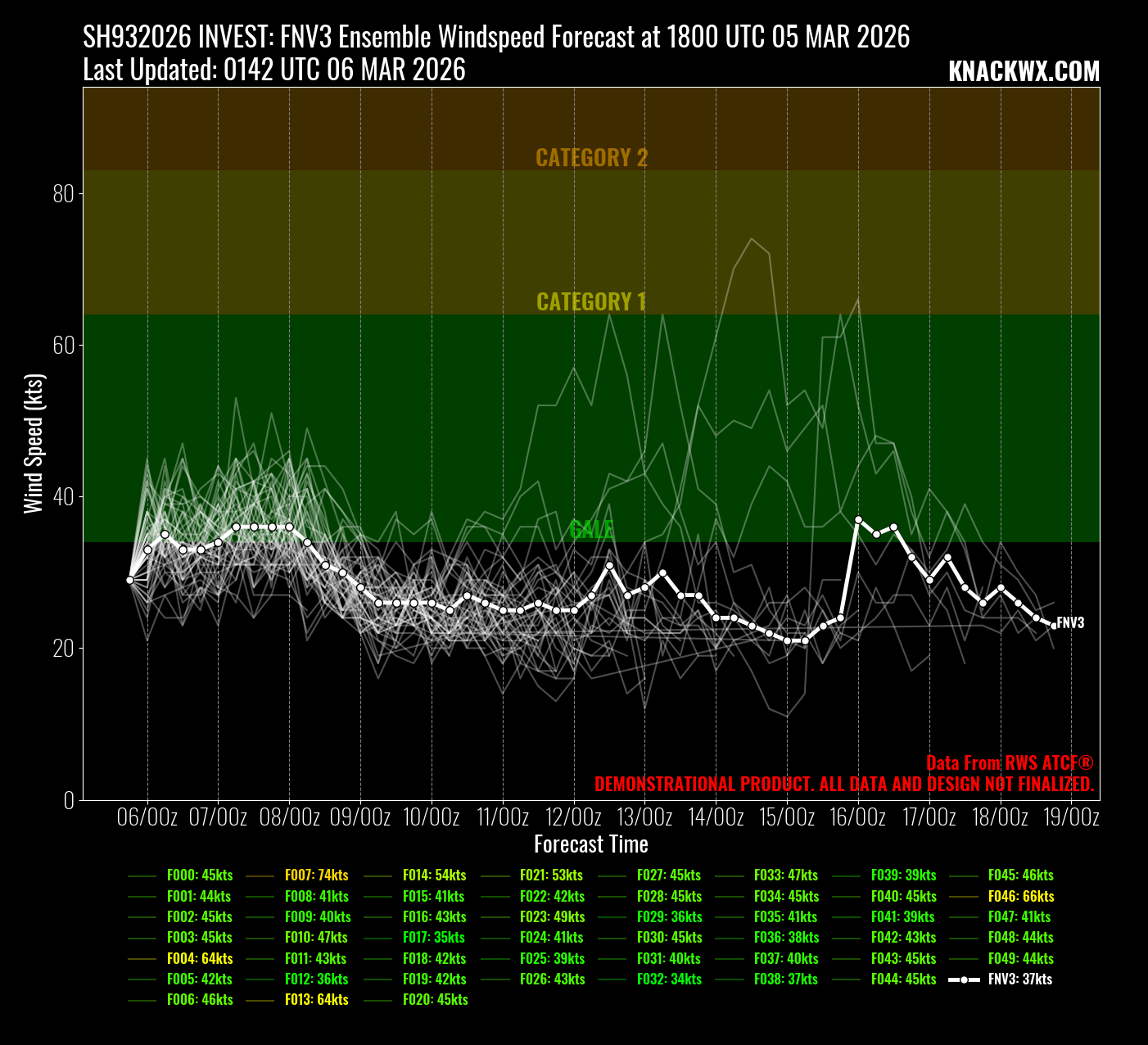1148x1045 pixels.
Task: Click the FNV3 label at the line's end
Action: [1070, 623]
